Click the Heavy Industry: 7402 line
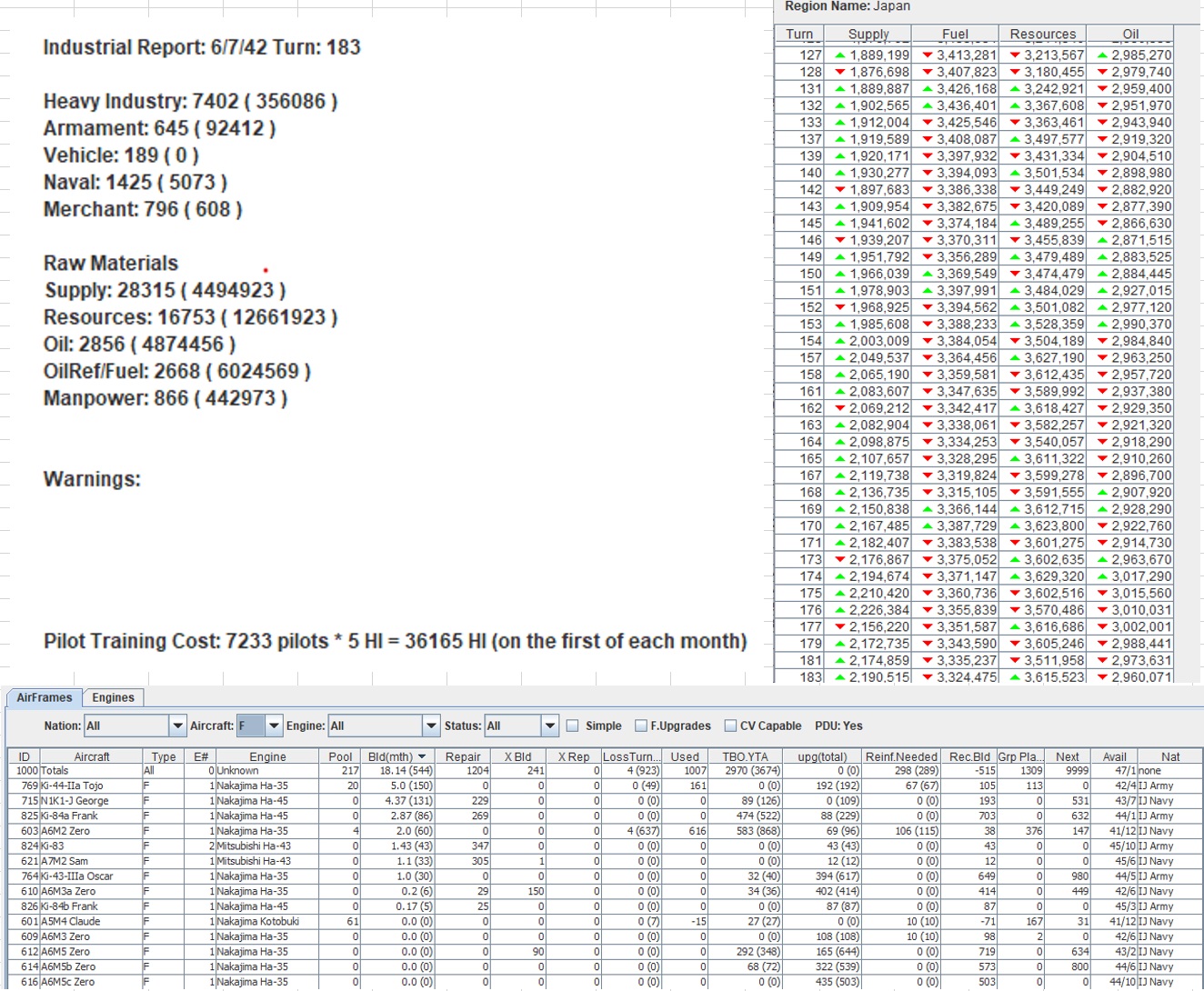The width and height of the screenshot is (1204, 991). (190, 101)
